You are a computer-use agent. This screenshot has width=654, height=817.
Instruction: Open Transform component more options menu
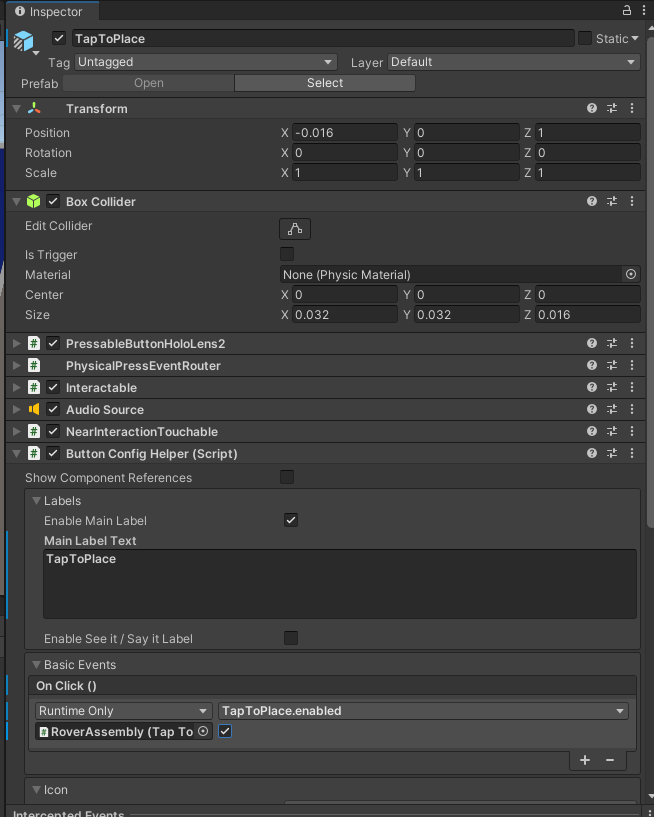[x=632, y=108]
